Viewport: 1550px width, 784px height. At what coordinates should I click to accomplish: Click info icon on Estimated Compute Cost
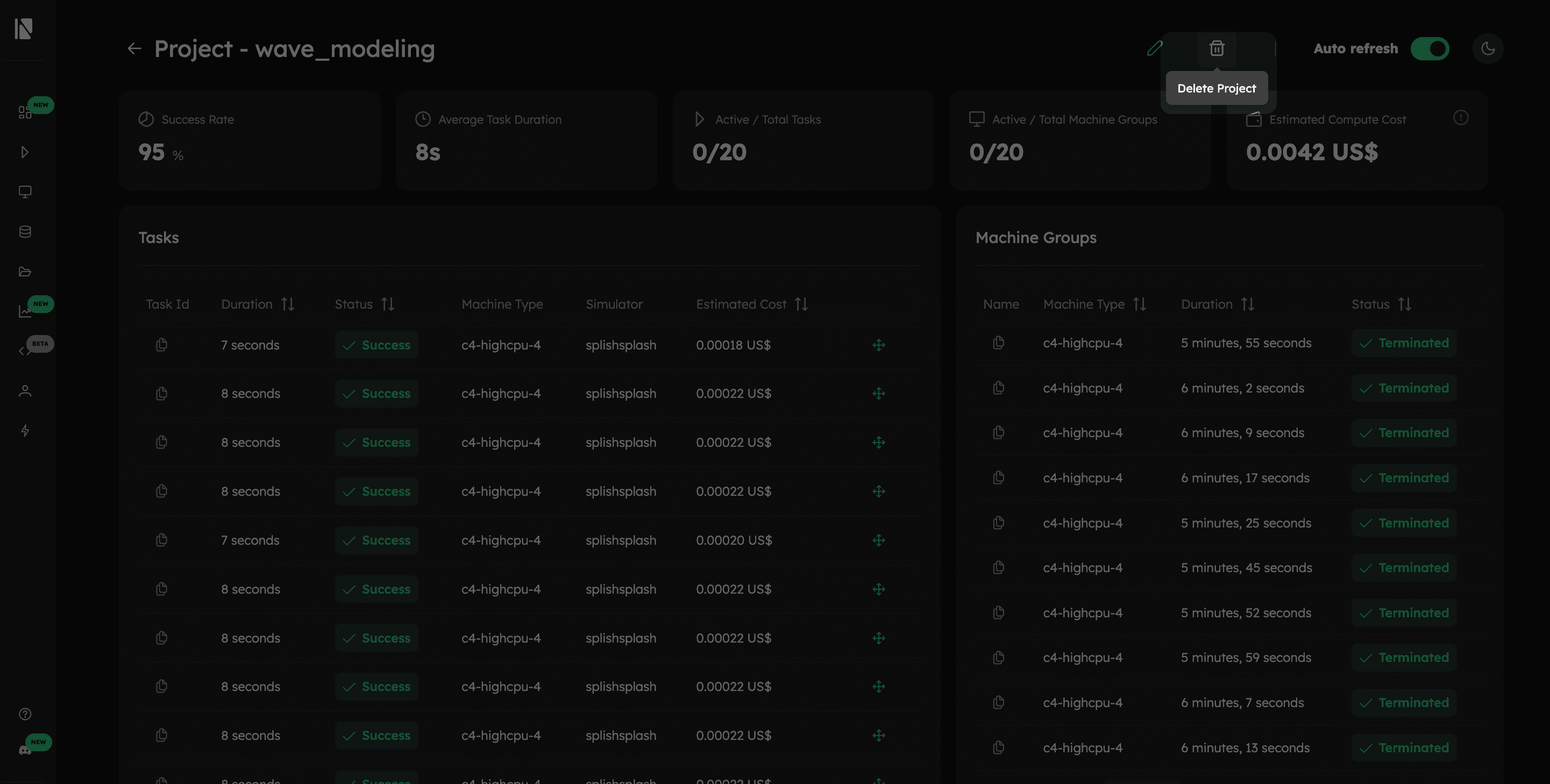[1460, 118]
